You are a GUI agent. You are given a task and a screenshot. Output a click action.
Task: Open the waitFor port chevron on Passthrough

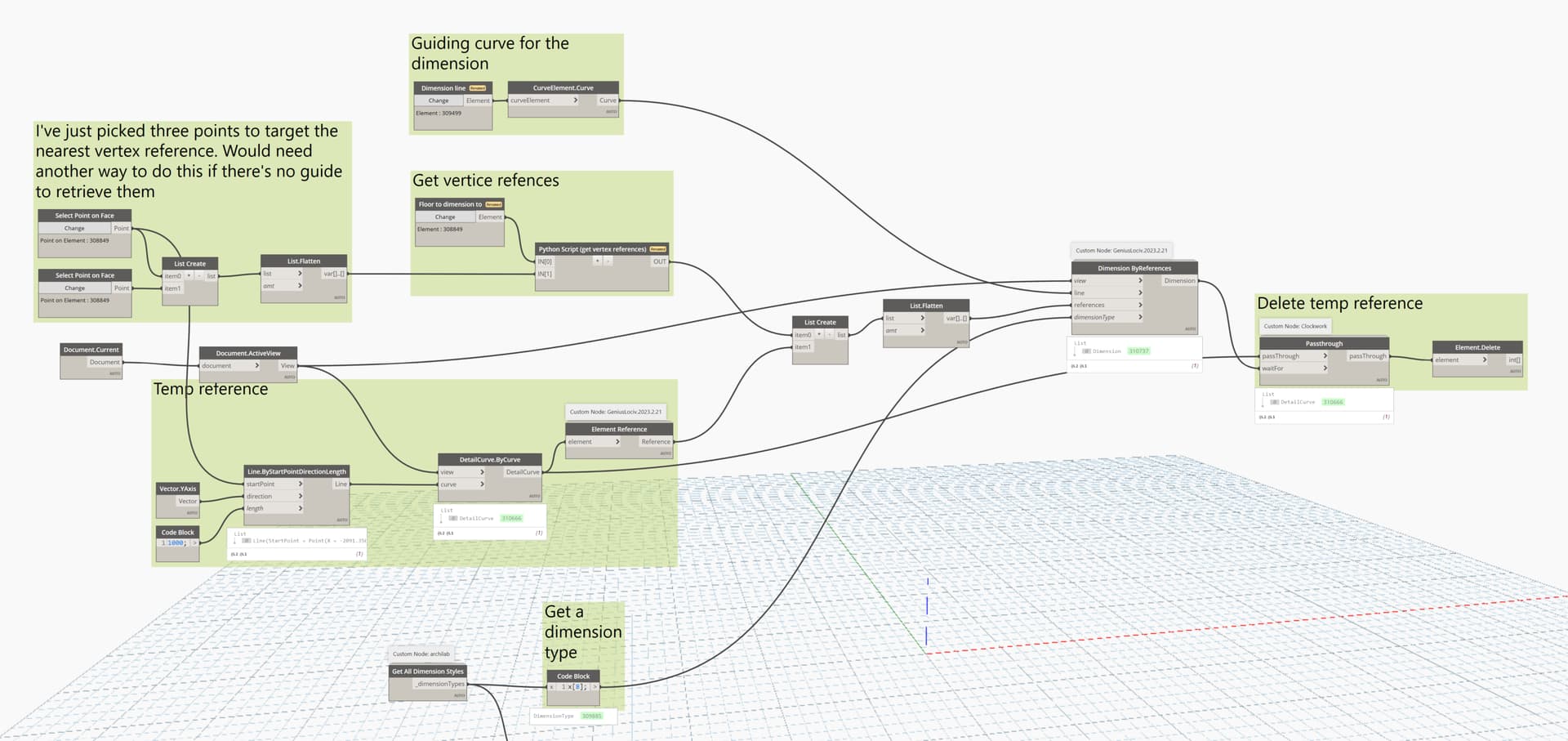1325,368
